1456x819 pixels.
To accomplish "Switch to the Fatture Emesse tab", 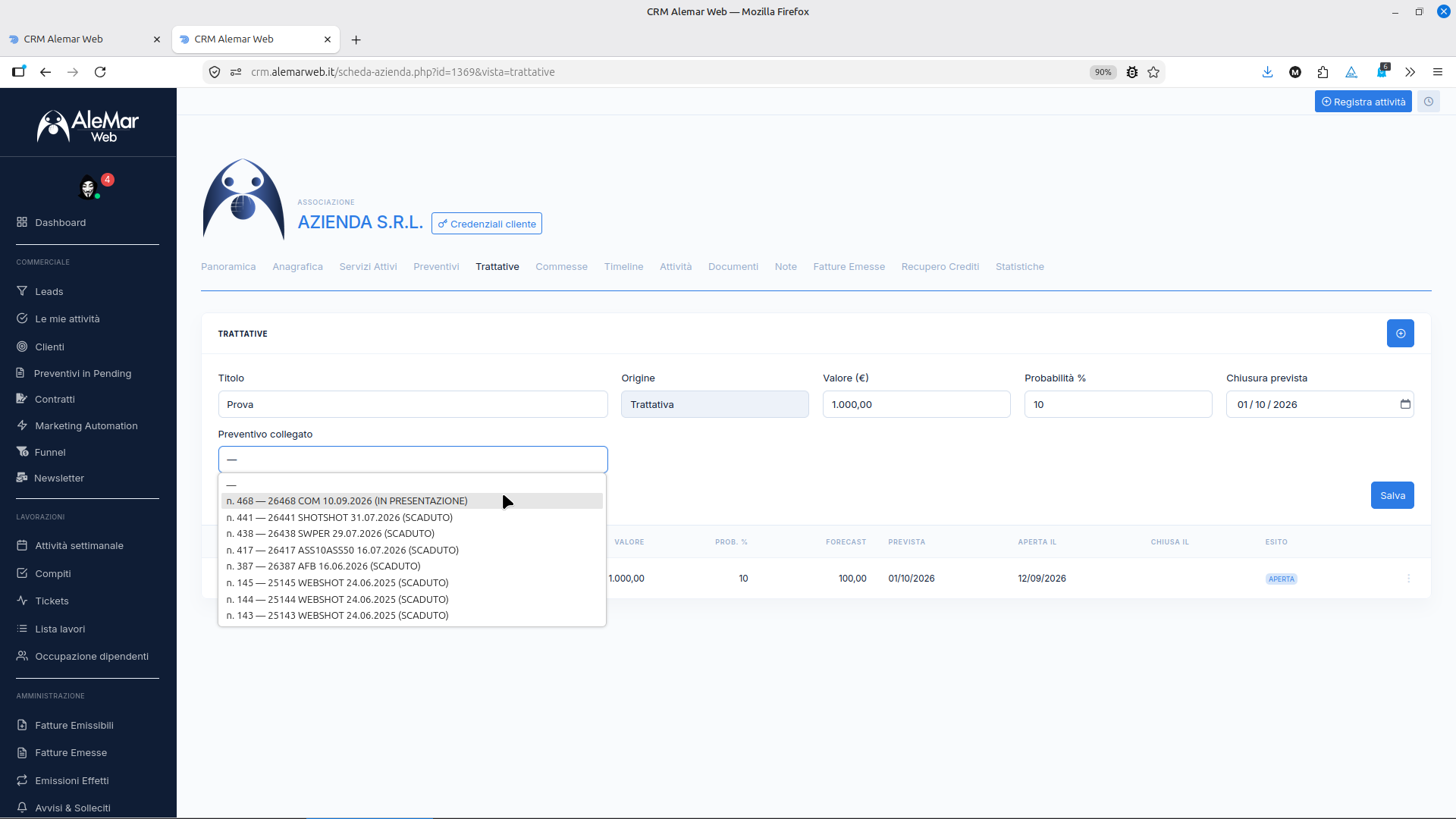I will tap(849, 267).
